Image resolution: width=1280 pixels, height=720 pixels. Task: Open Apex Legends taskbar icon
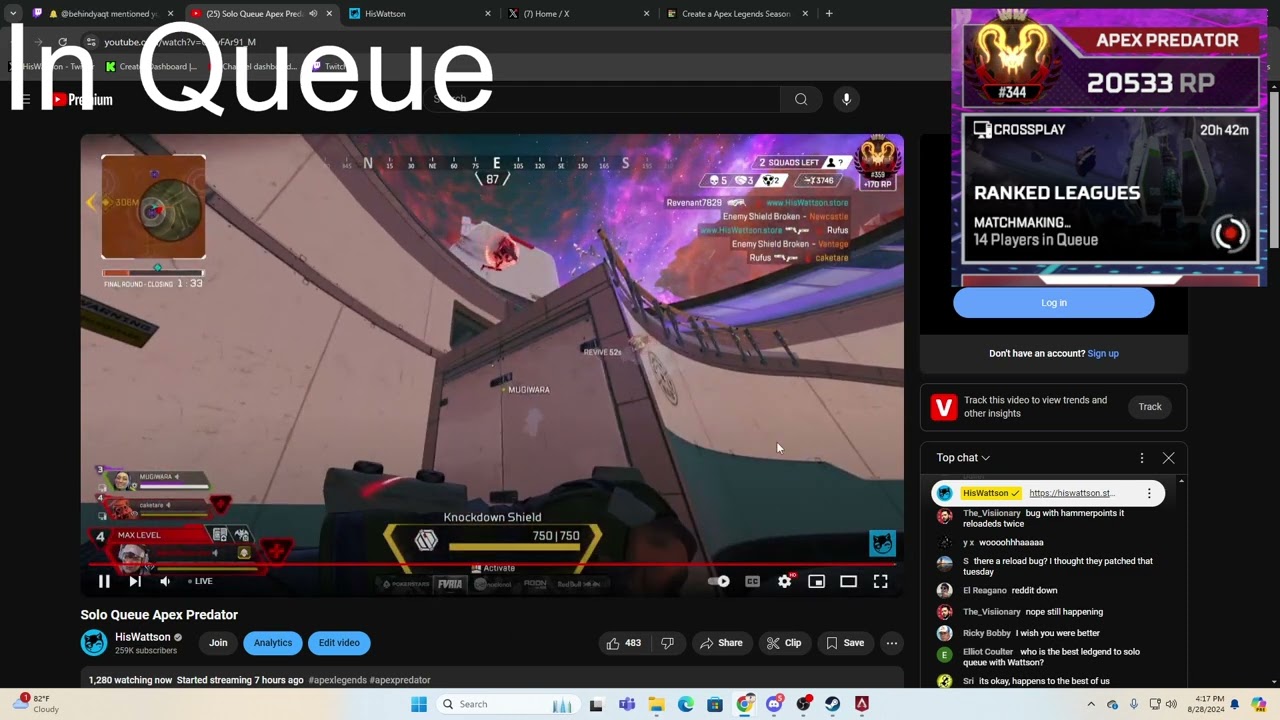click(861, 704)
